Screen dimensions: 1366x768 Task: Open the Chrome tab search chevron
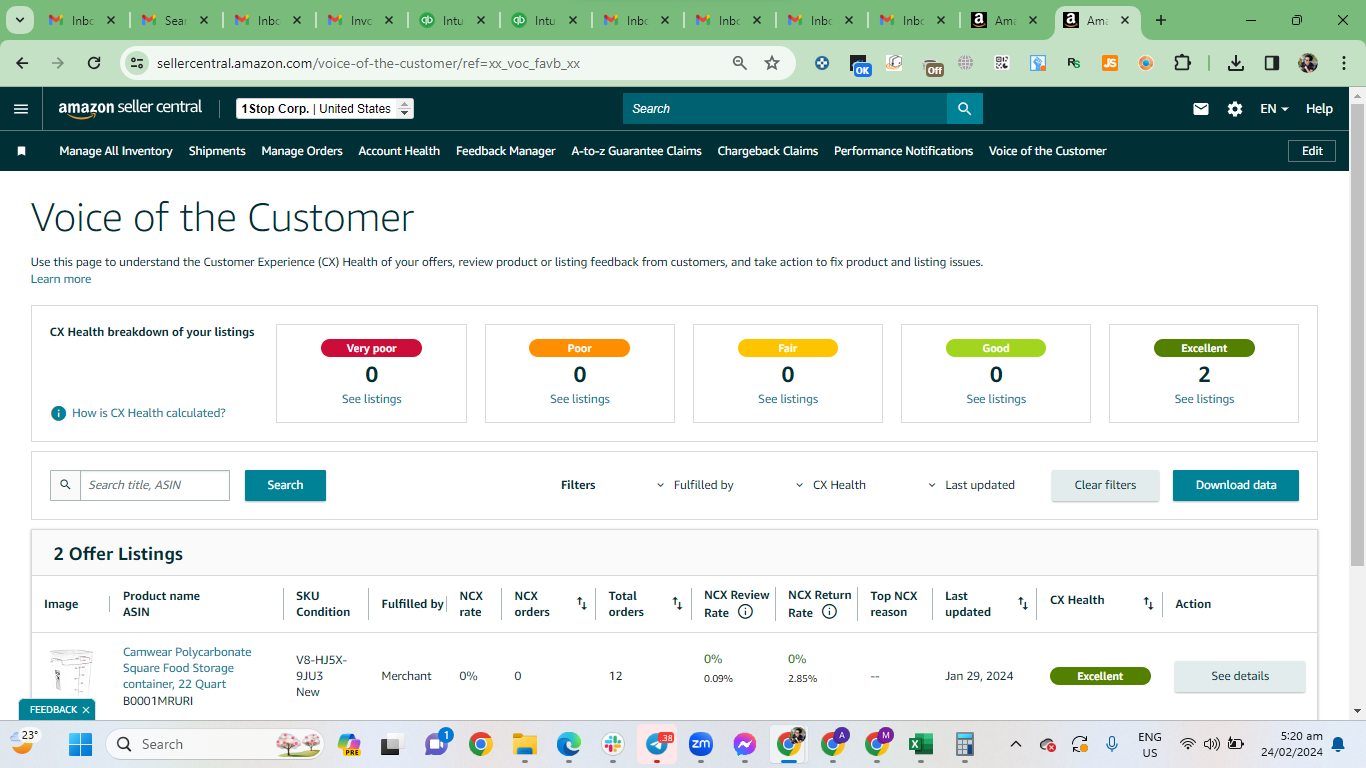coord(20,21)
